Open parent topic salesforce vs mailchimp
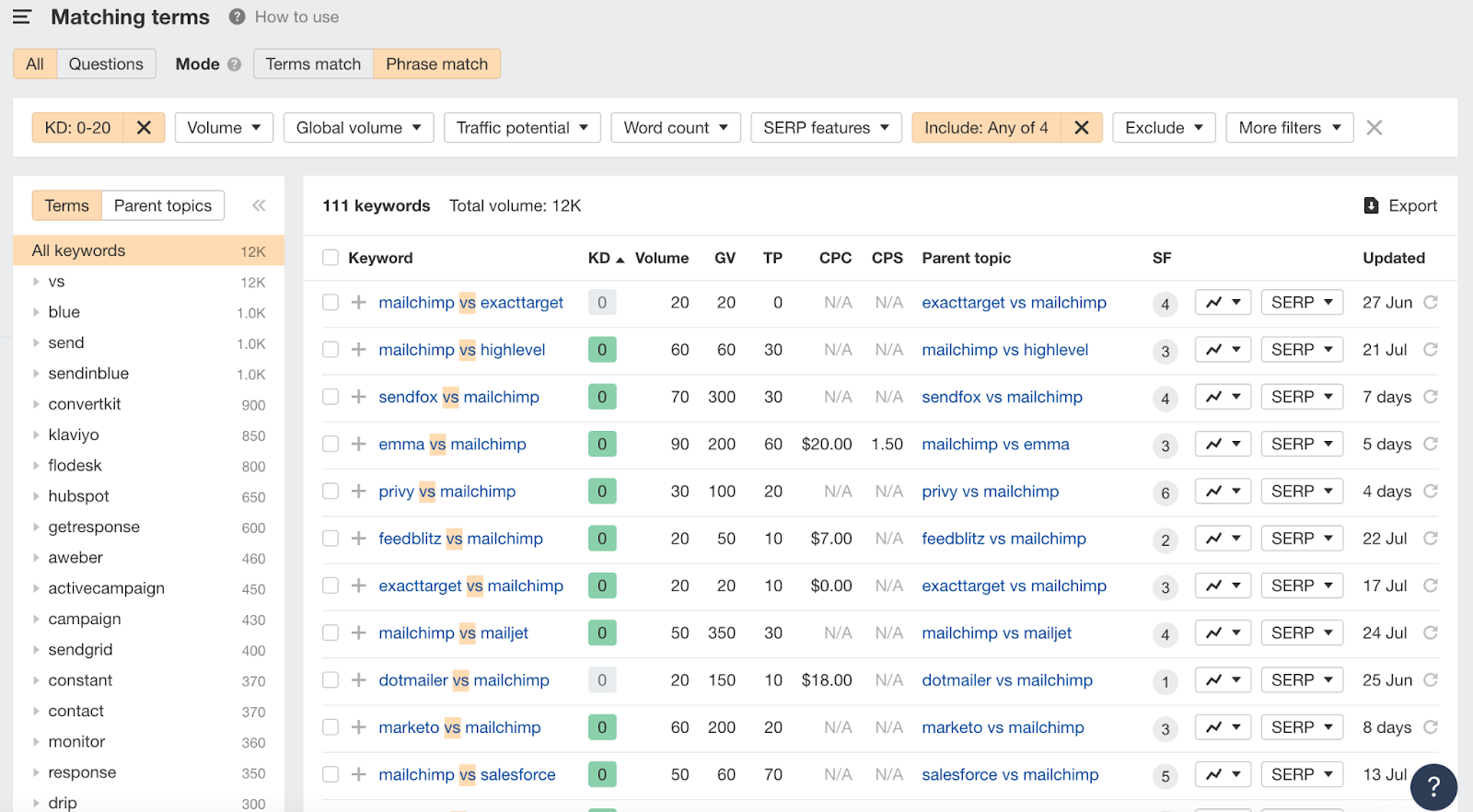The height and width of the screenshot is (812, 1473). click(1010, 774)
